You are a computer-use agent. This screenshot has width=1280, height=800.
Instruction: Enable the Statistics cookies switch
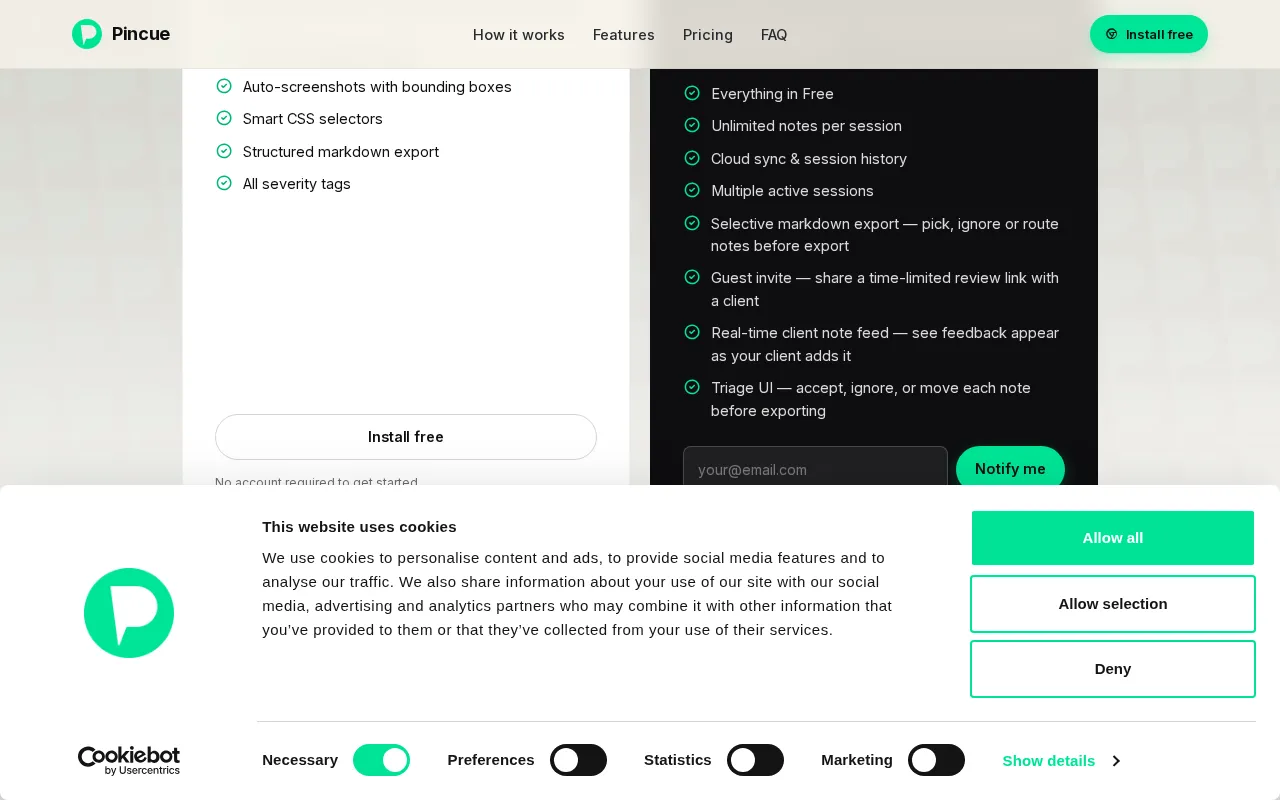click(x=755, y=760)
